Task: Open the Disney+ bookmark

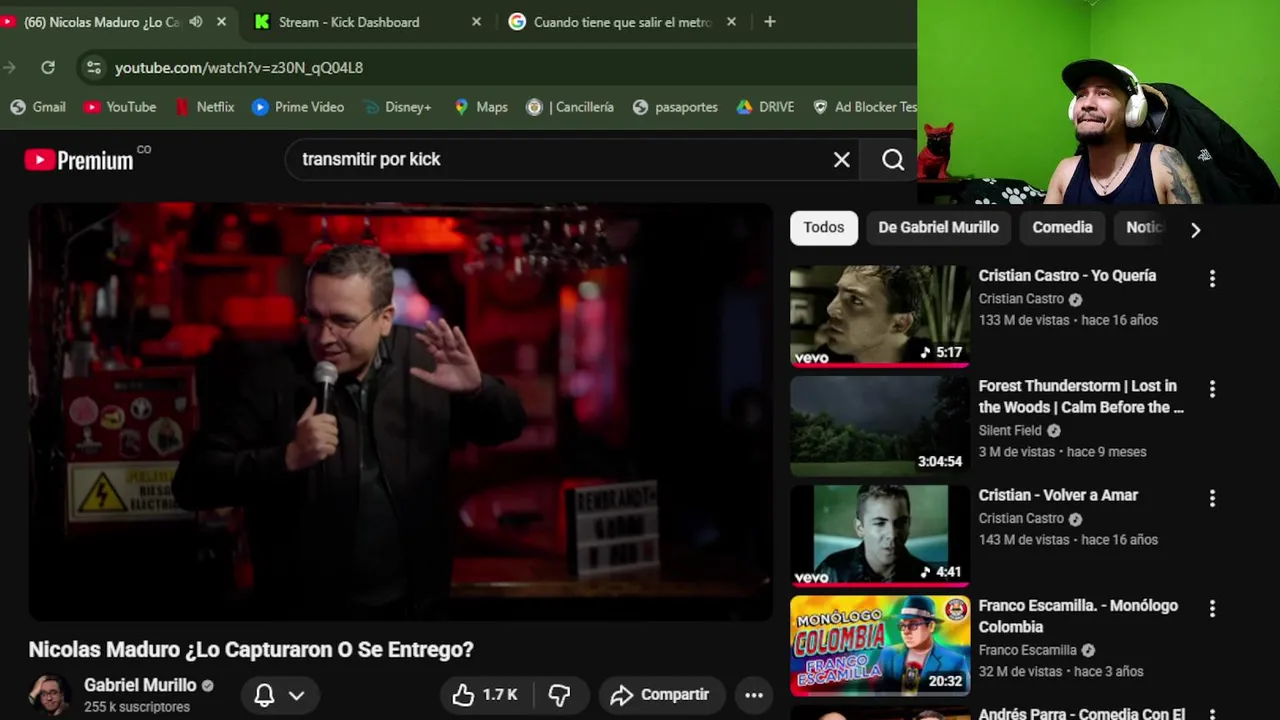Action: 397,107
